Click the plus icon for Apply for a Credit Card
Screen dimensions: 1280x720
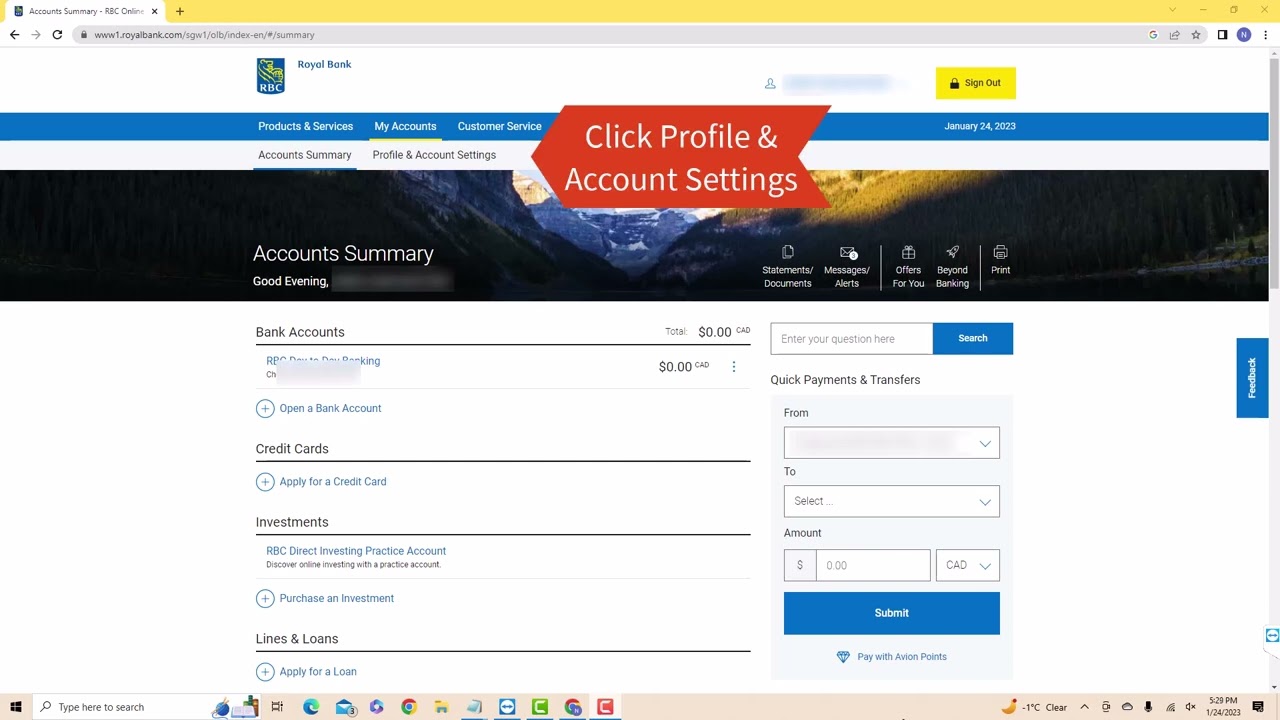tap(265, 482)
